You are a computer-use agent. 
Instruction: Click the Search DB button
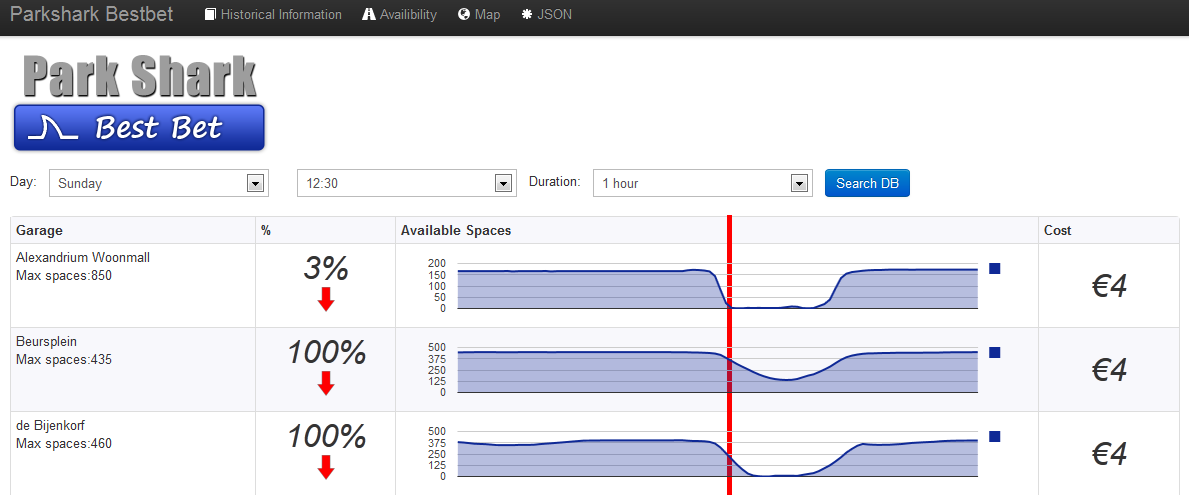pos(867,183)
